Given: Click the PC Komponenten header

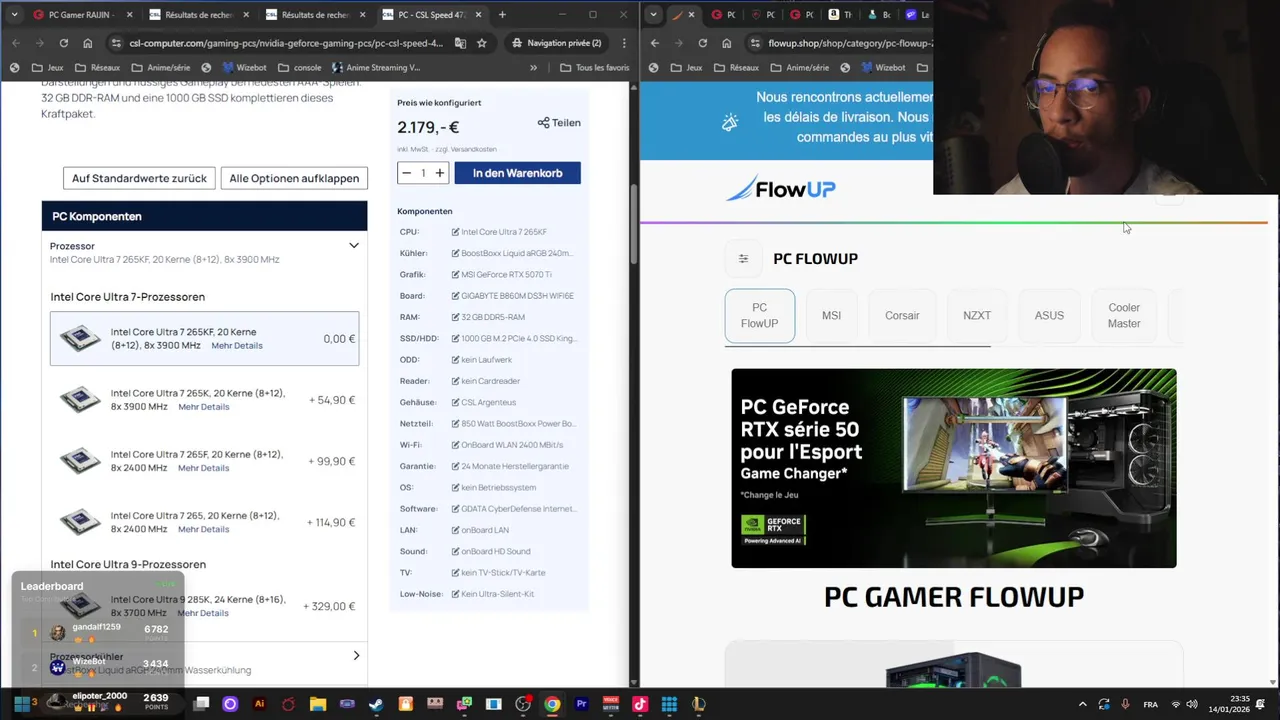Looking at the screenshot, I should (204, 216).
